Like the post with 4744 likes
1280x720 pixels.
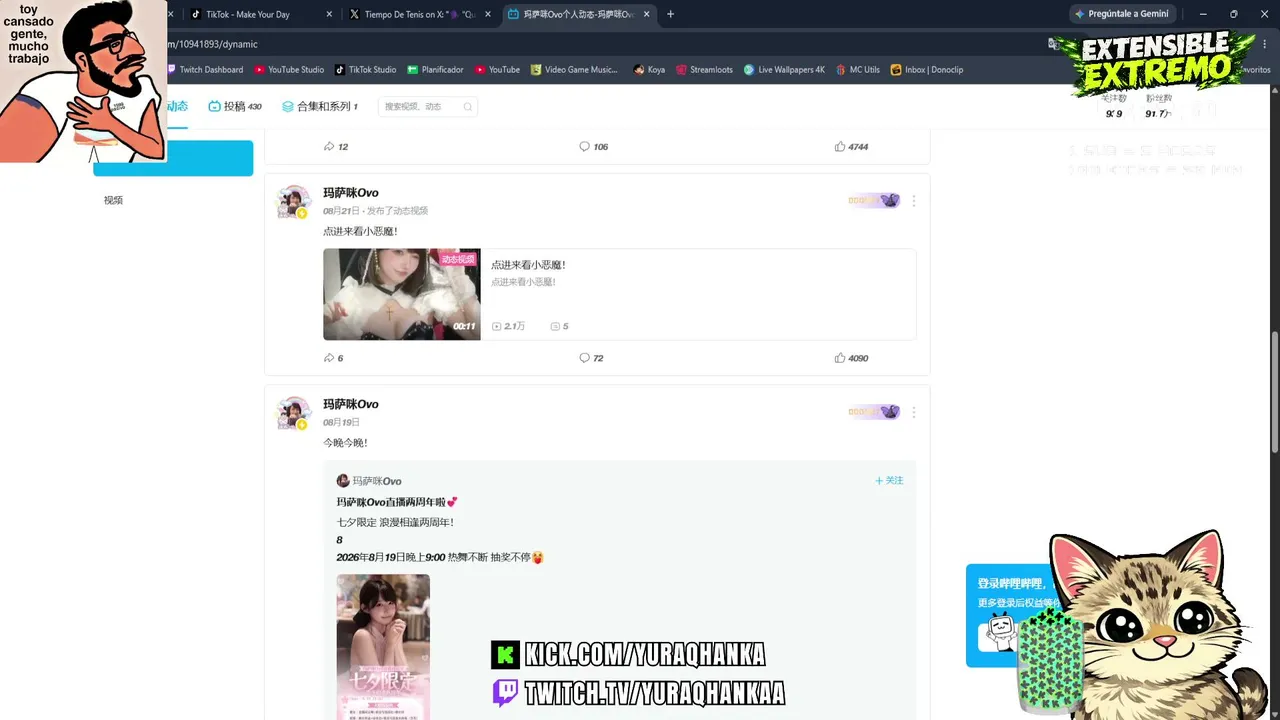pos(851,146)
